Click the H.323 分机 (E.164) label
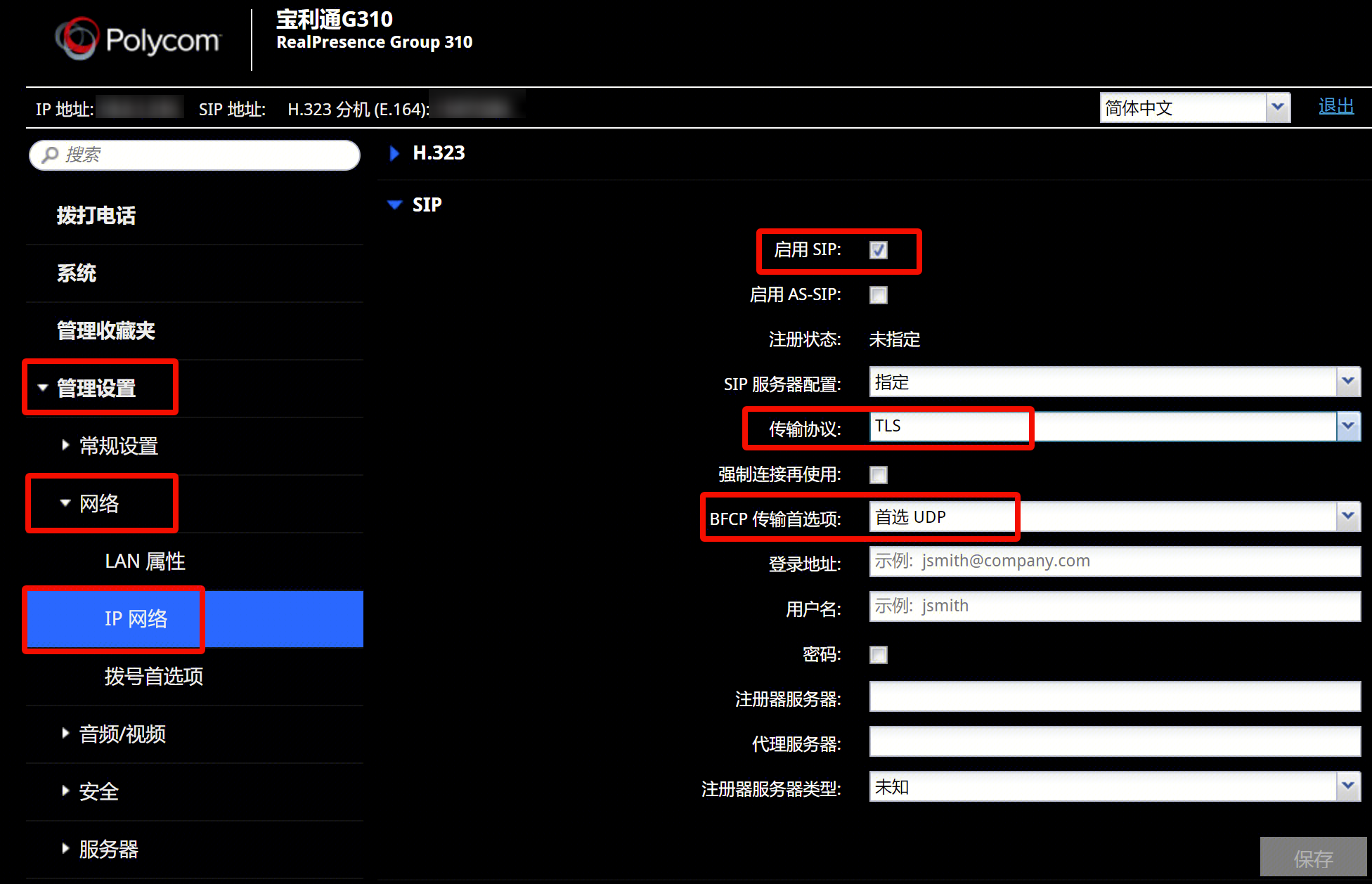This screenshot has width=1372, height=884. coord(358,109)
